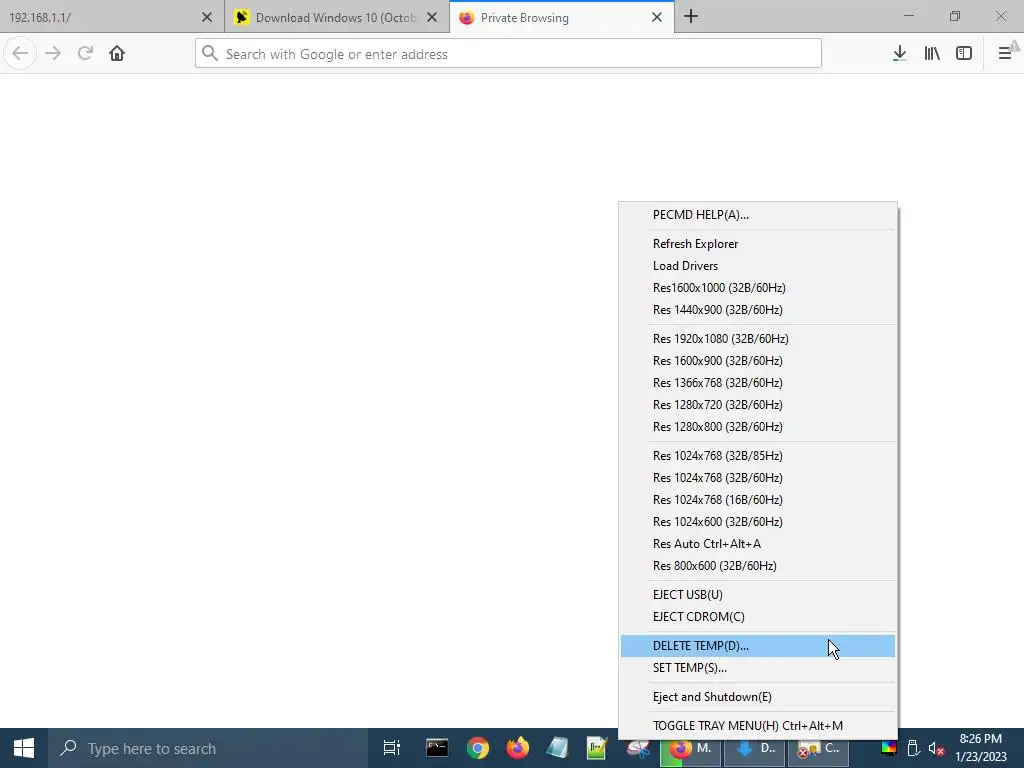Open the Firefox hamburger menu
Screen dimensions: 1024x768
tap(1006, 53)
